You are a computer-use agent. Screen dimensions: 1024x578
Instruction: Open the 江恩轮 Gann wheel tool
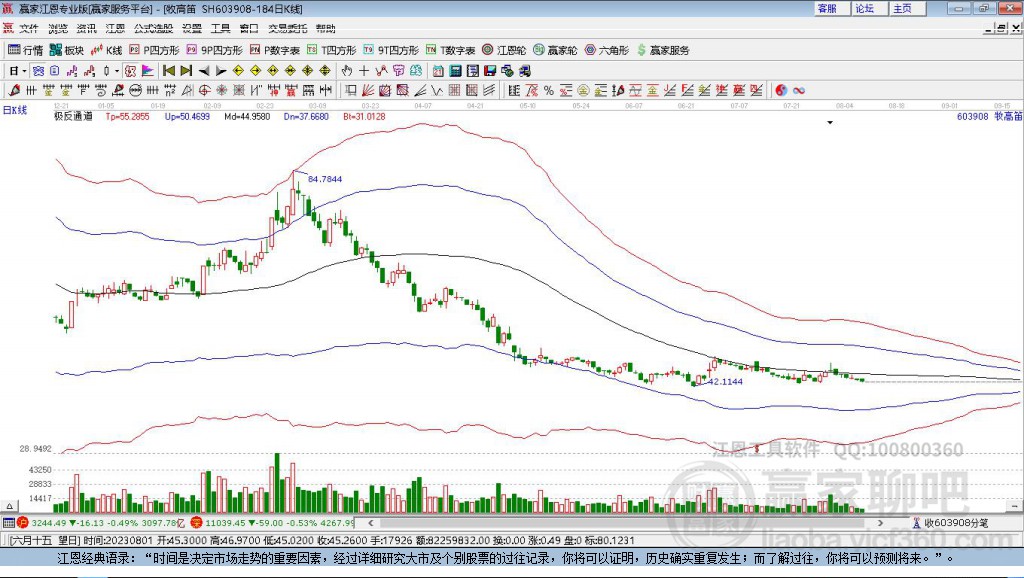[x=504, y=50]
